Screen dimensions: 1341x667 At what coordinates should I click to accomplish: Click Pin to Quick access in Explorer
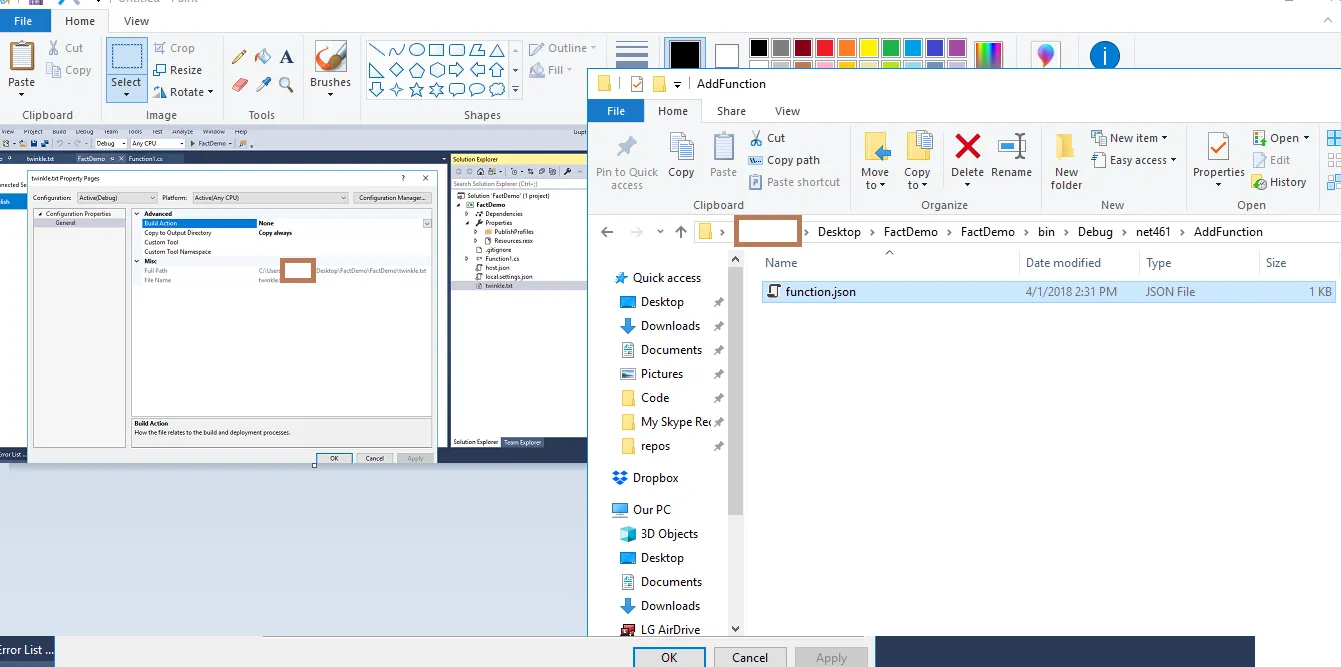pos(627,161)
